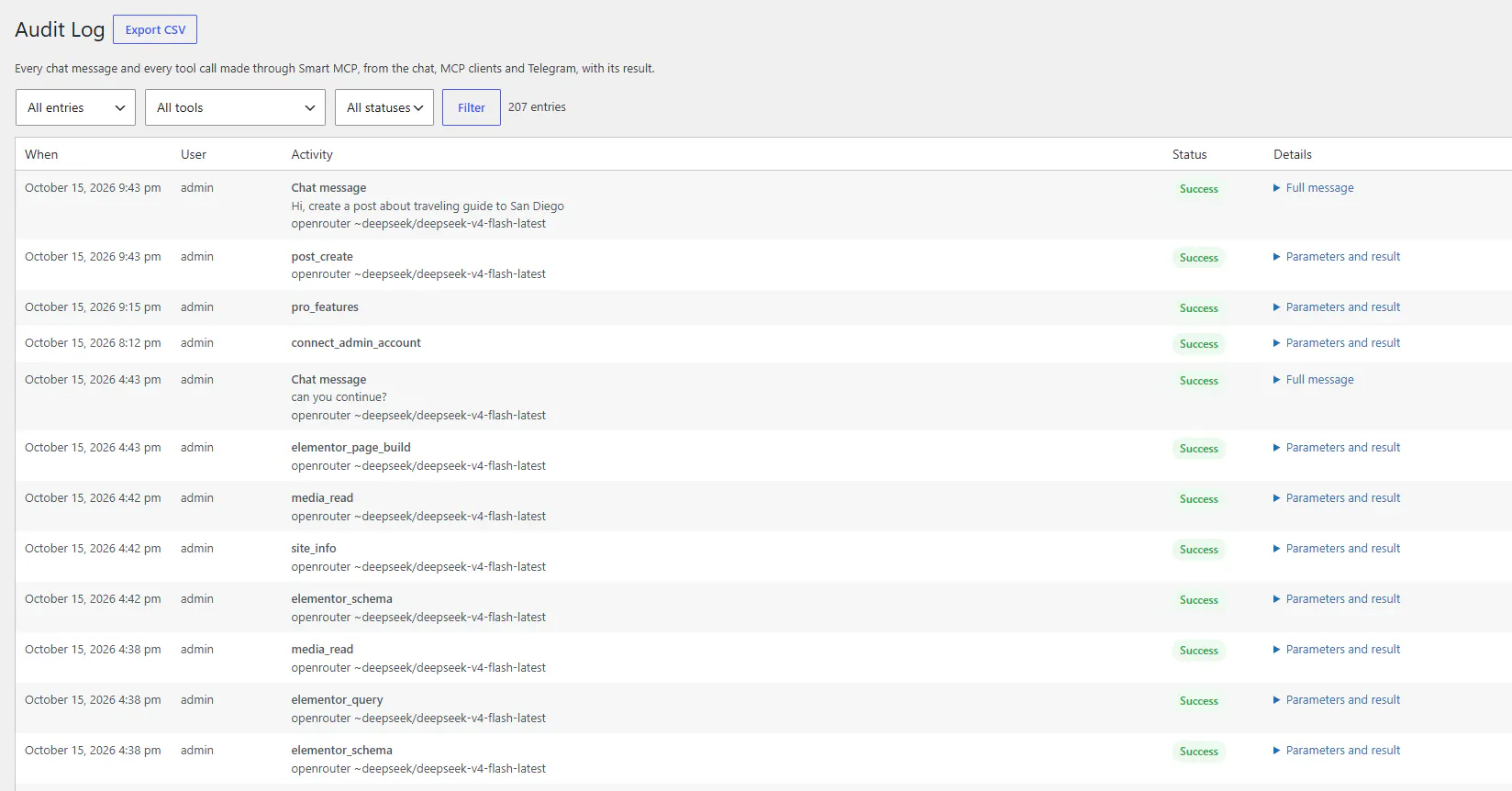Select the connect_admin_account activity text
1512x791 pixels.
click(x=356, y=343)
